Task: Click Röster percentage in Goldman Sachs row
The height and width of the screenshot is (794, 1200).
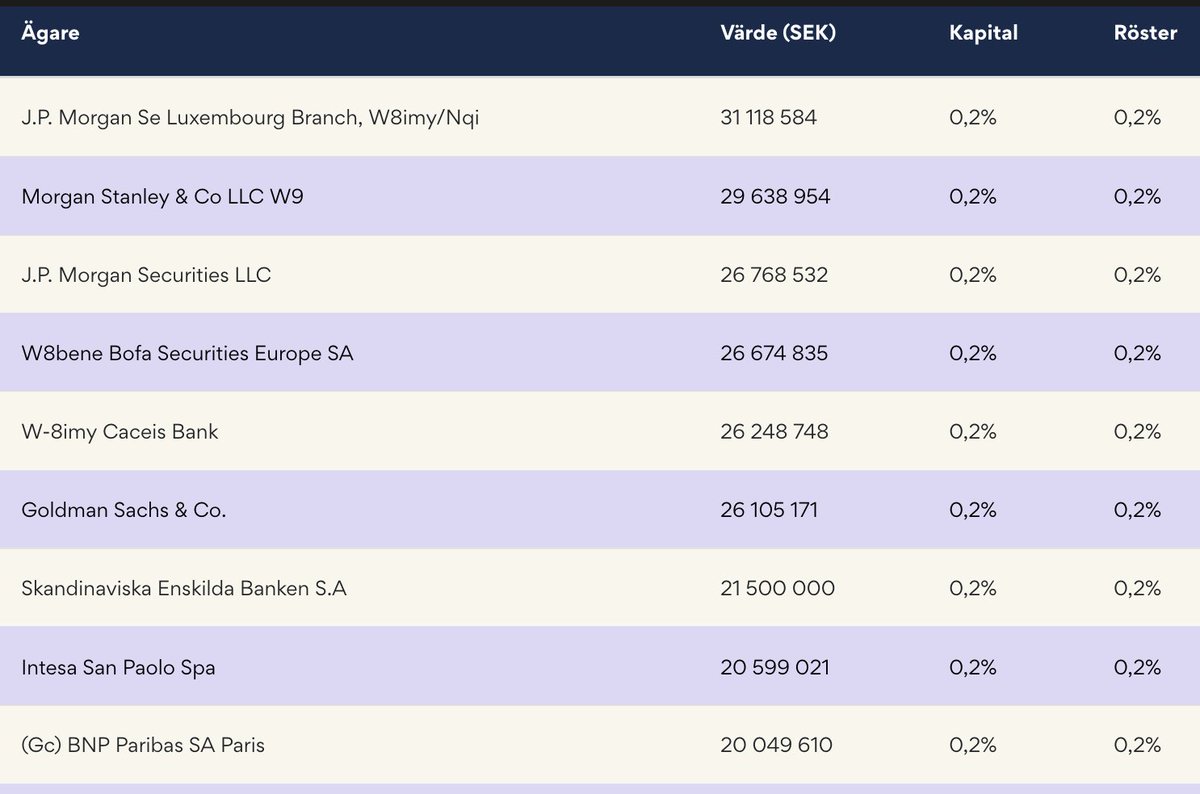Action: 1137,510
